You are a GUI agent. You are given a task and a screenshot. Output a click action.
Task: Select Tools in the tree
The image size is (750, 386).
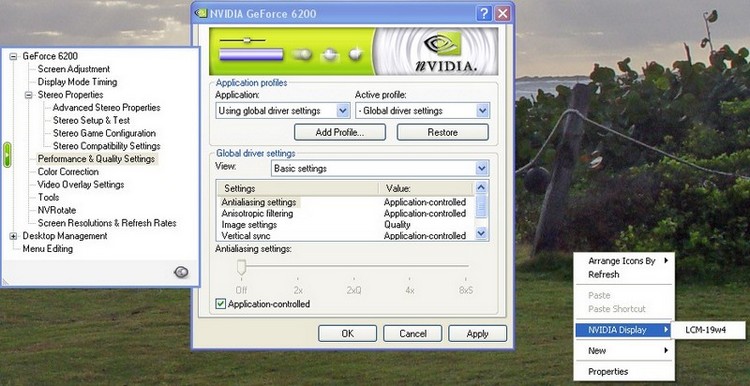pyautogui.click(x=49, y=198)
